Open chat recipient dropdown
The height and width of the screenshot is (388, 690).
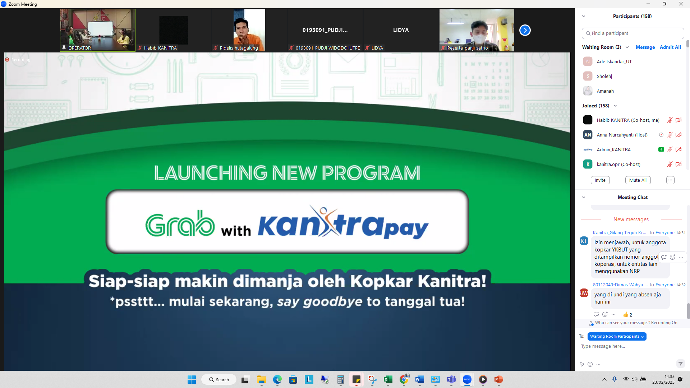tap(617, 337)
